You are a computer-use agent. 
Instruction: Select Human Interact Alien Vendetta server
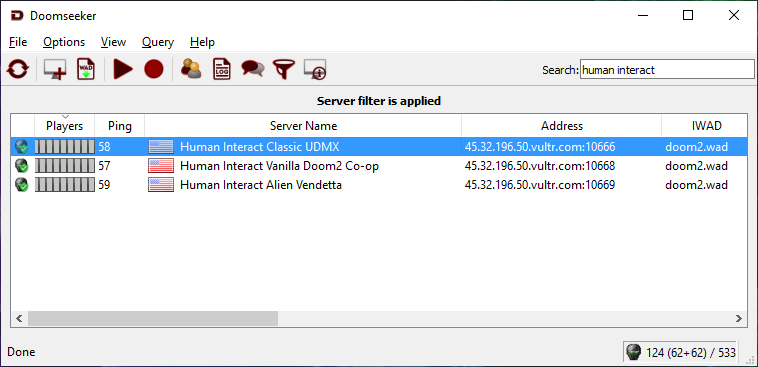261,185
